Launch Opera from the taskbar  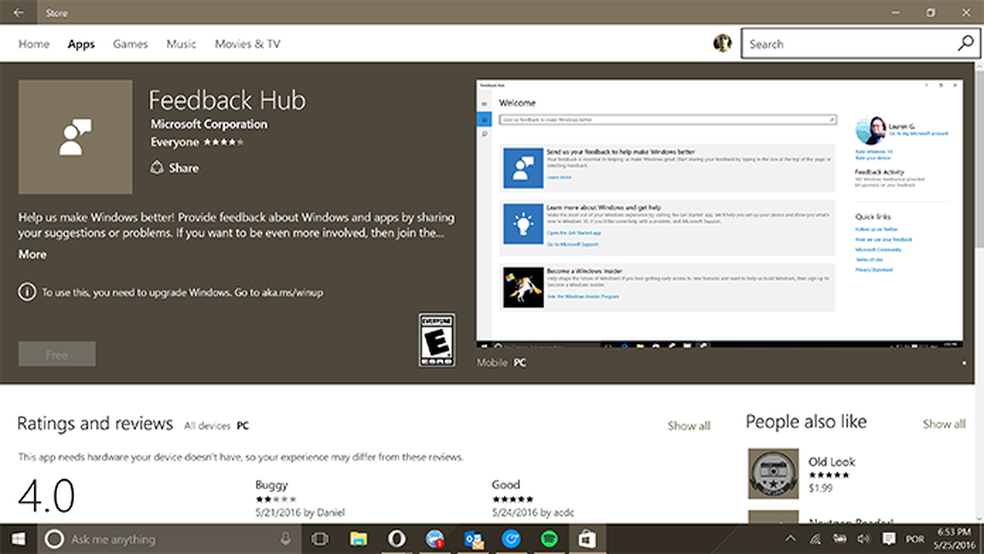(397, 539)
